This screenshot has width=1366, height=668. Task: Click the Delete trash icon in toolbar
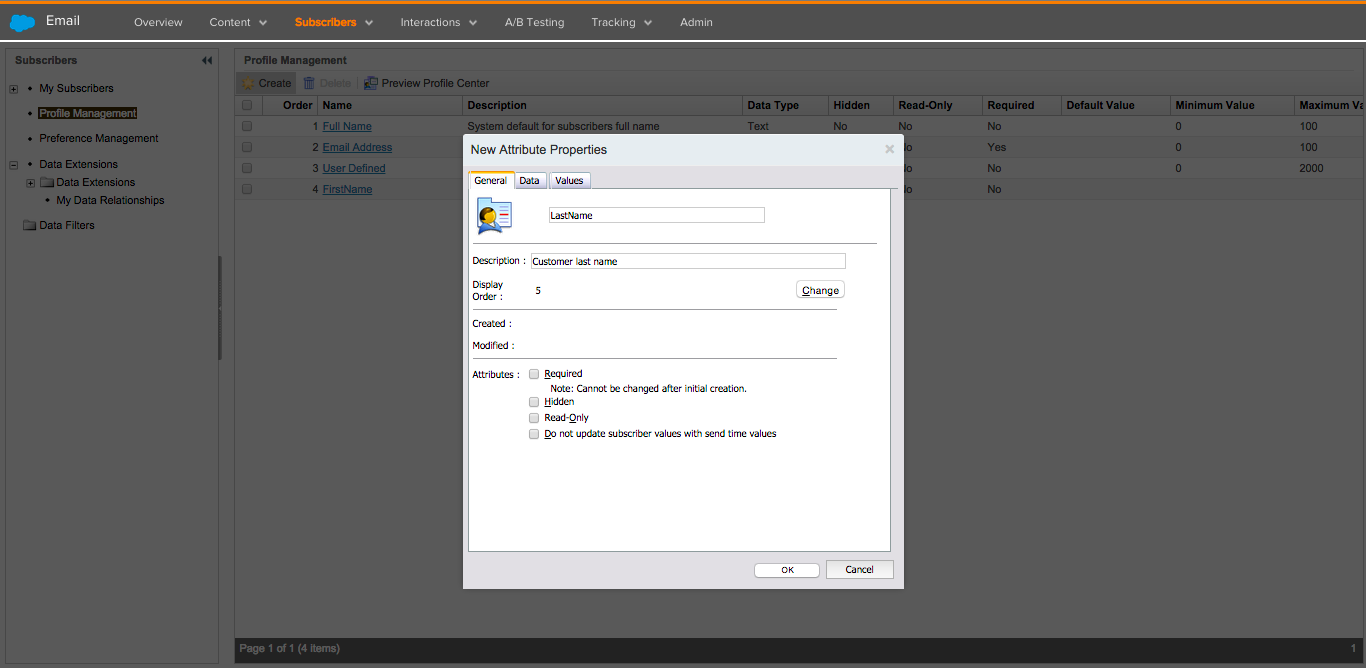coord(310,84)
